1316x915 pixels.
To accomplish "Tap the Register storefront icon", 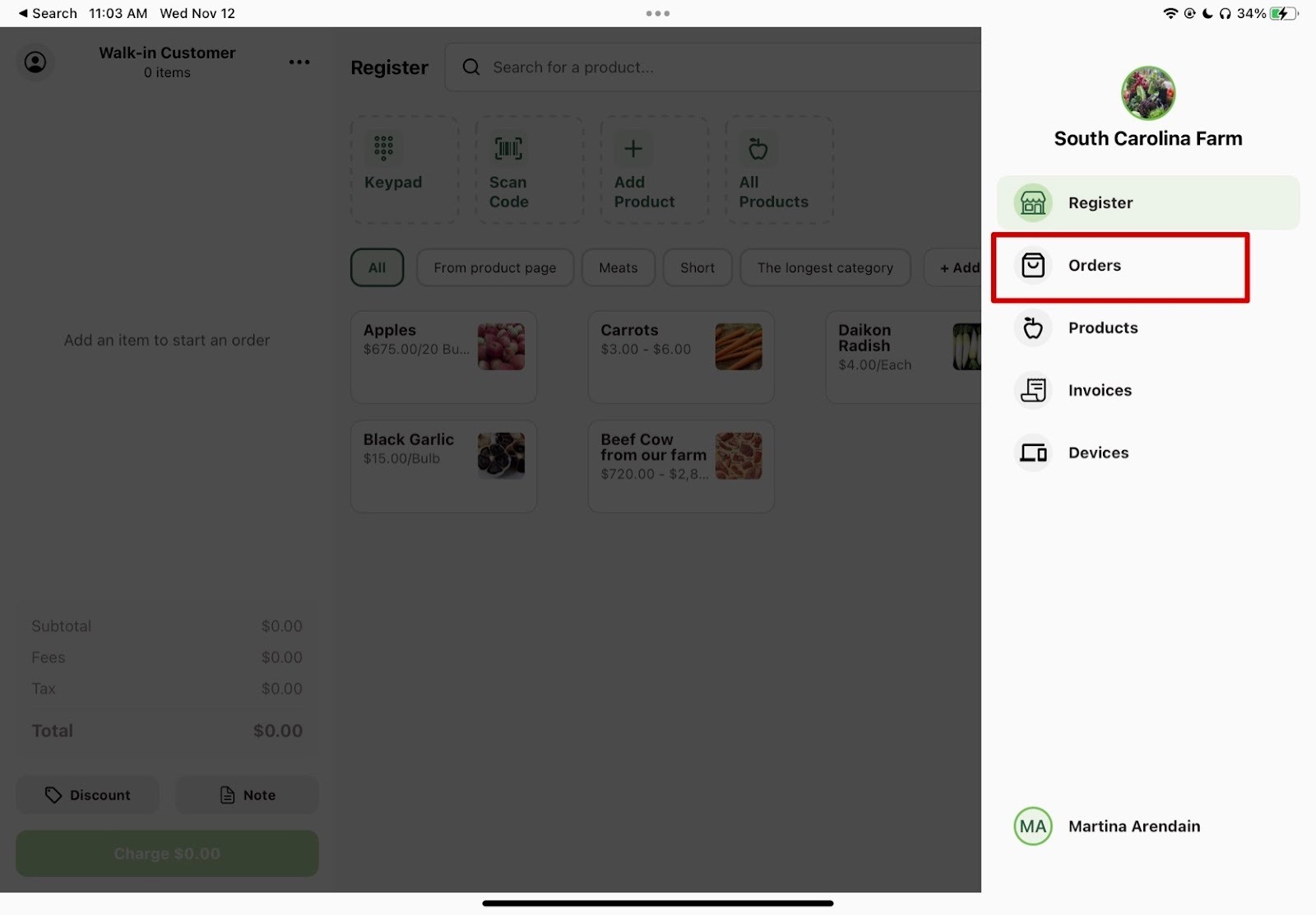I will point(1033,203).
